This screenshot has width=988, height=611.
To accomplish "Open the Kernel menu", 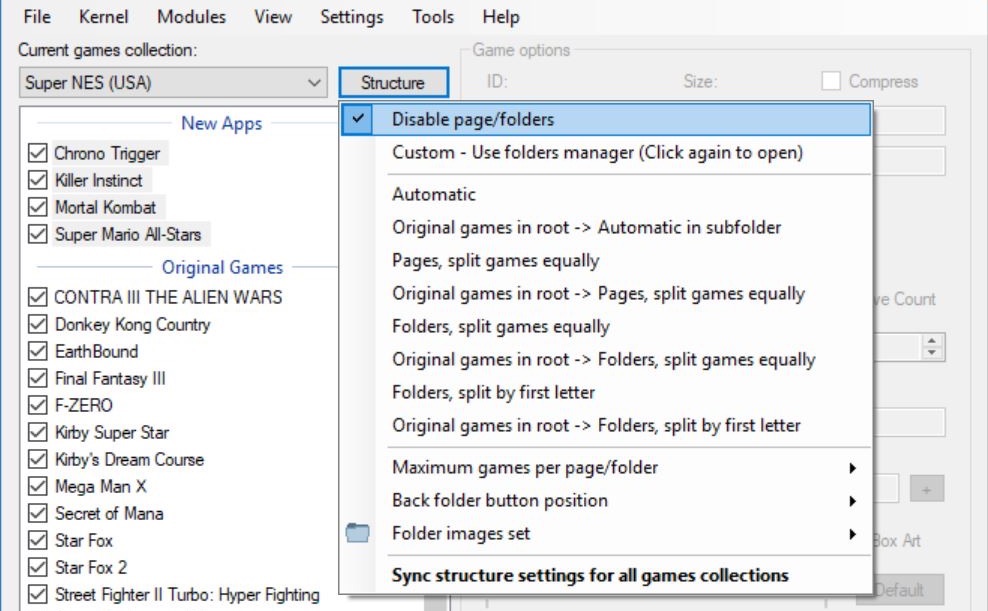I will tap(103, 16).
